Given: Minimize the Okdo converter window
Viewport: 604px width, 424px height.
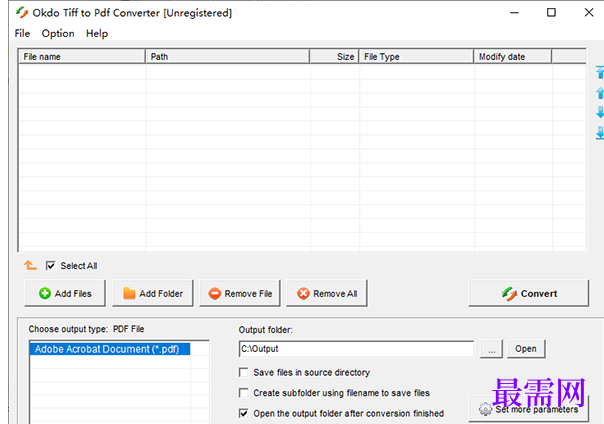Looking at the screenshot, I should pyautogui.click(x=514, y=12).
